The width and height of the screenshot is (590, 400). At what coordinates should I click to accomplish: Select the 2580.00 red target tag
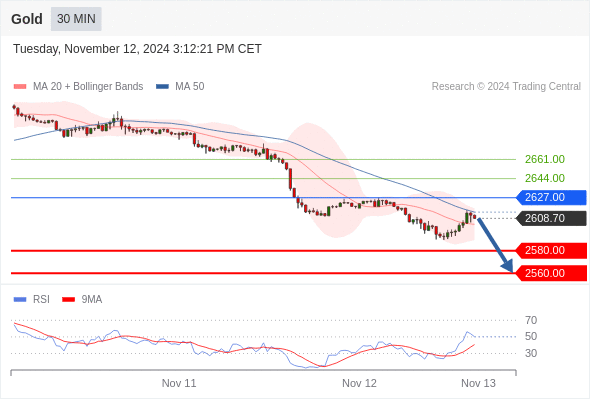(551, 250)
